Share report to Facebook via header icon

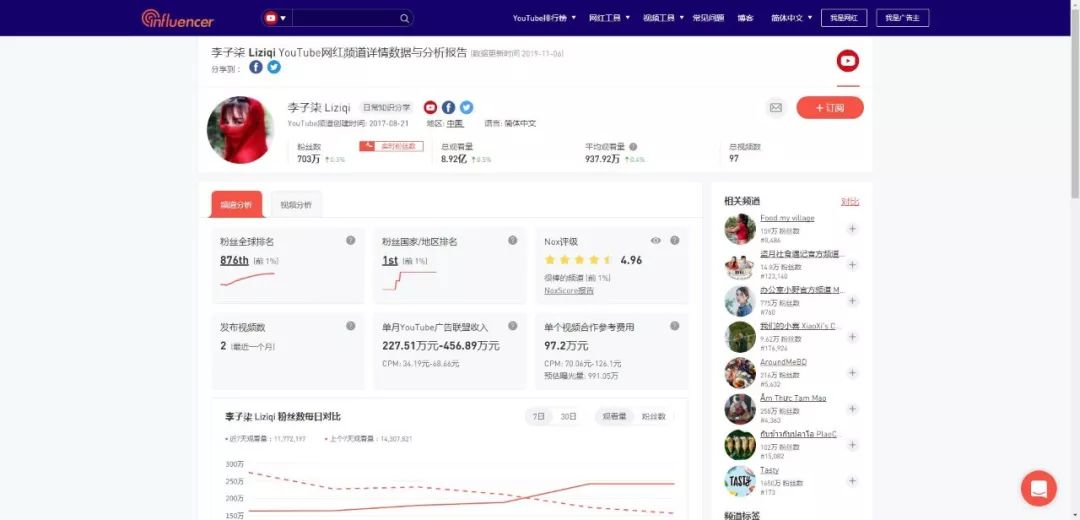coord(256,67)
